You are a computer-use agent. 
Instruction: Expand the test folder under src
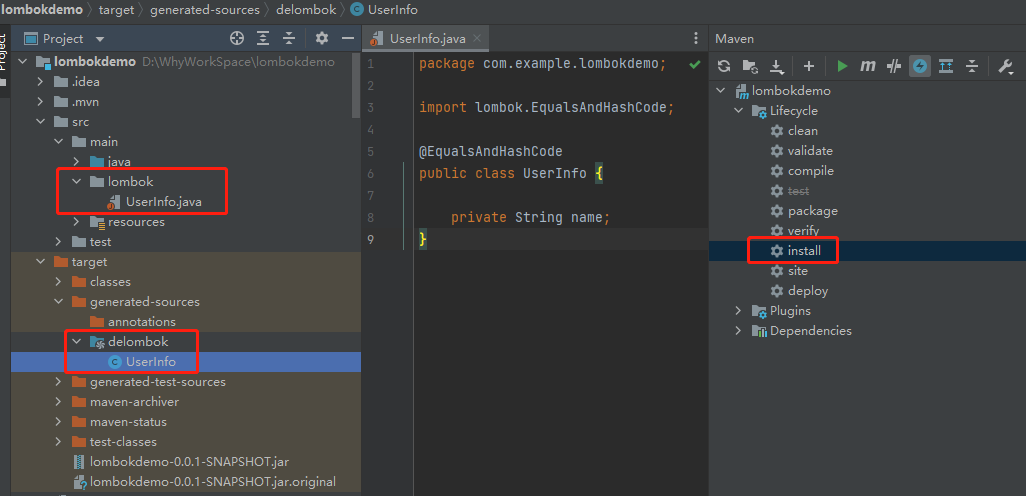(x=58, y=242)
